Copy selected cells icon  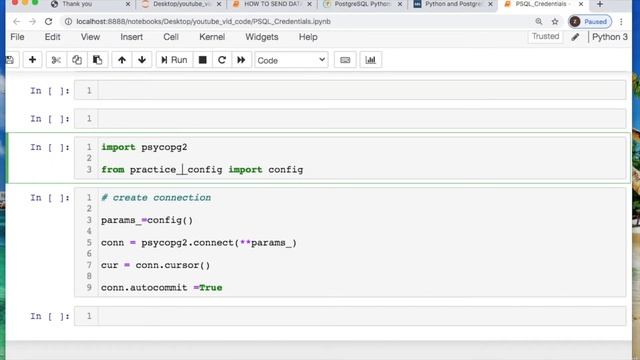click(x=77, y=60)
